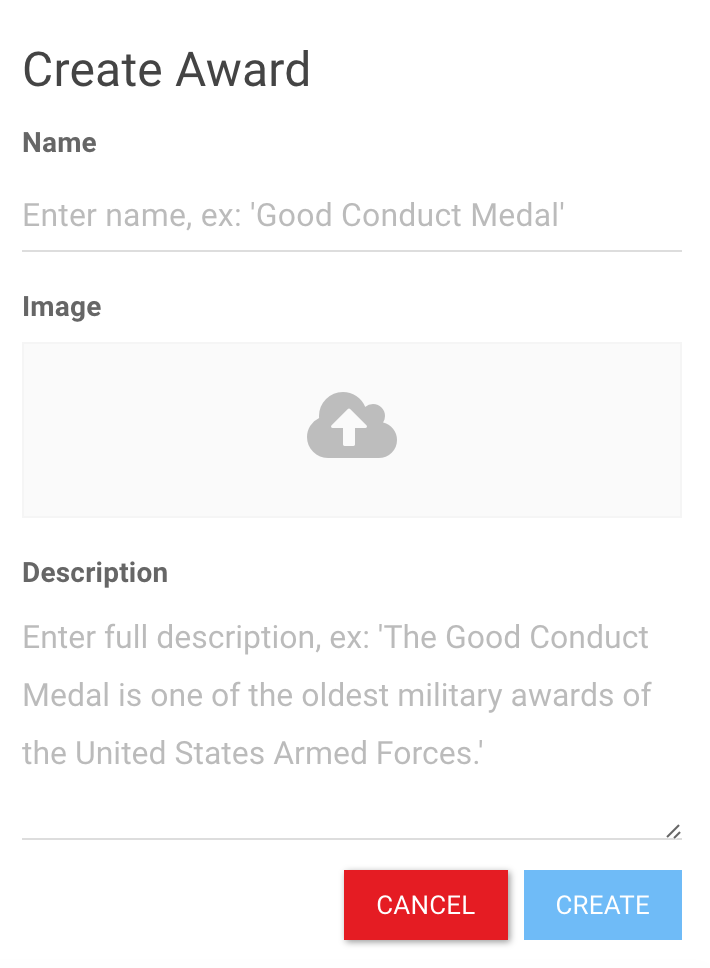The width and height of the screenshot is (710, 968).
Task: Click the 'Name' field label
Action: coord(59,143)
